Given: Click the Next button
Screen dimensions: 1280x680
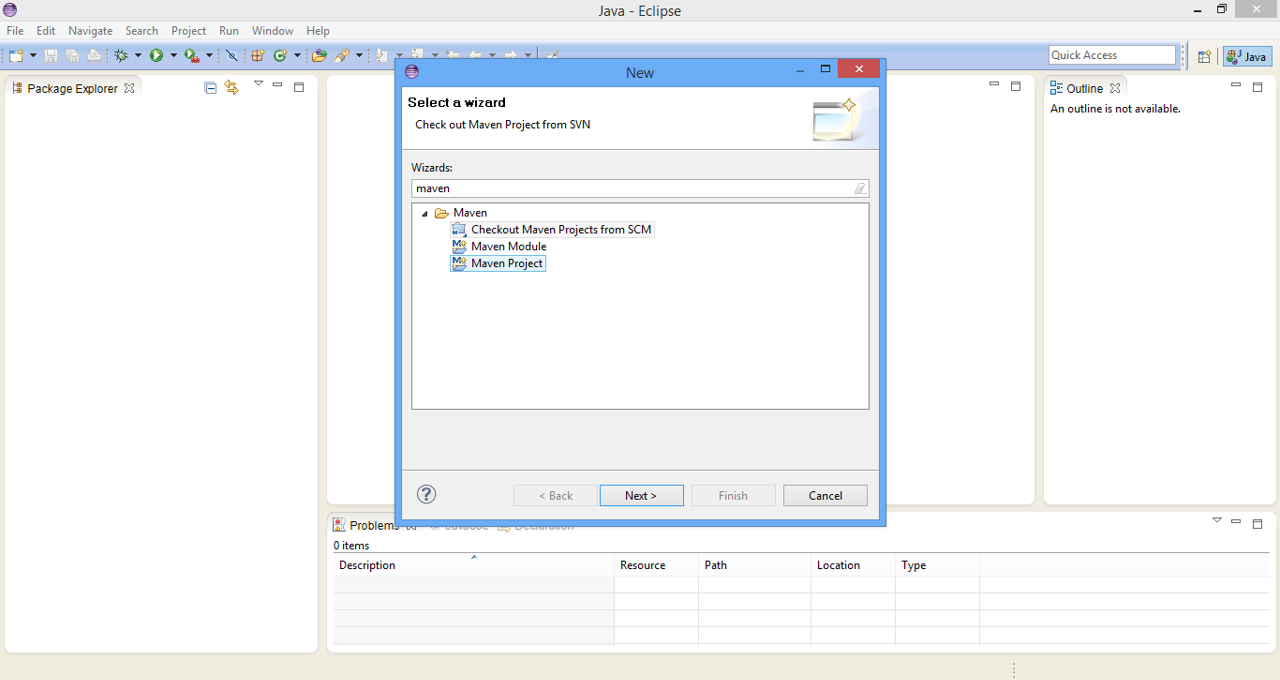Looking at the screenshot, I should [641, 495].
